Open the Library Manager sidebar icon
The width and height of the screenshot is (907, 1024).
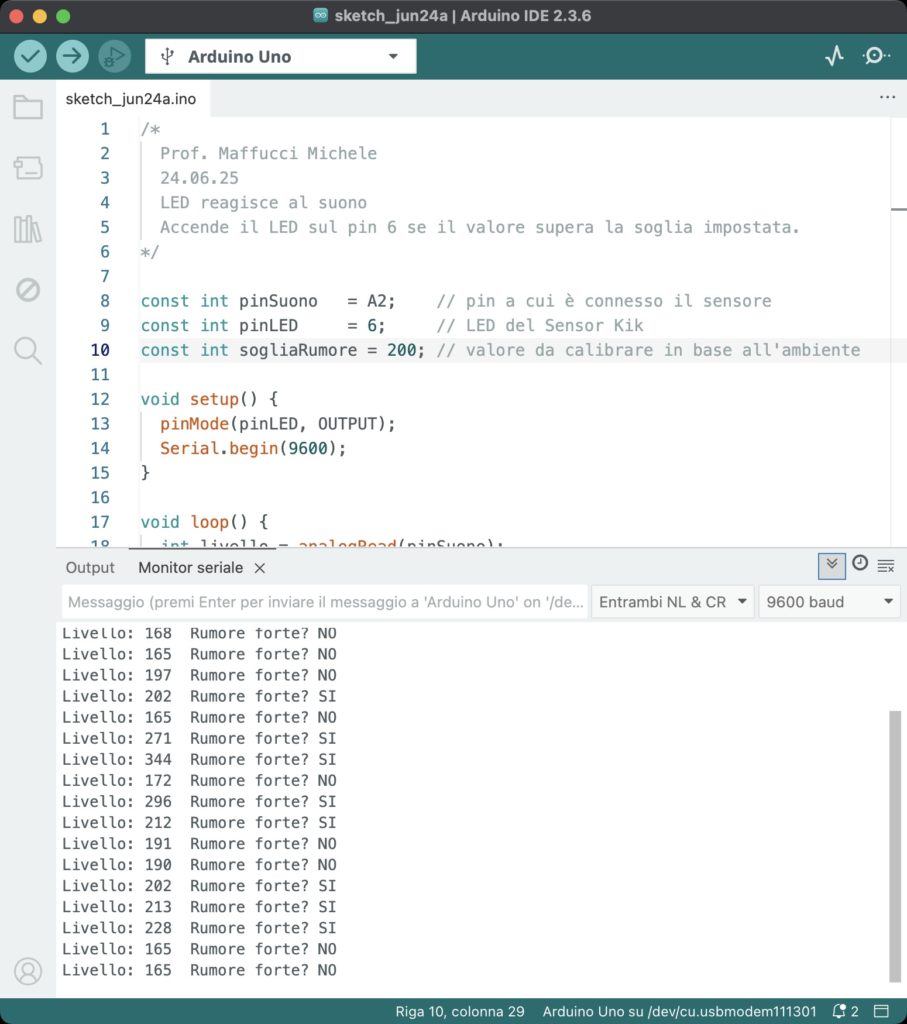pyautogui.click(x=28, y=229)
